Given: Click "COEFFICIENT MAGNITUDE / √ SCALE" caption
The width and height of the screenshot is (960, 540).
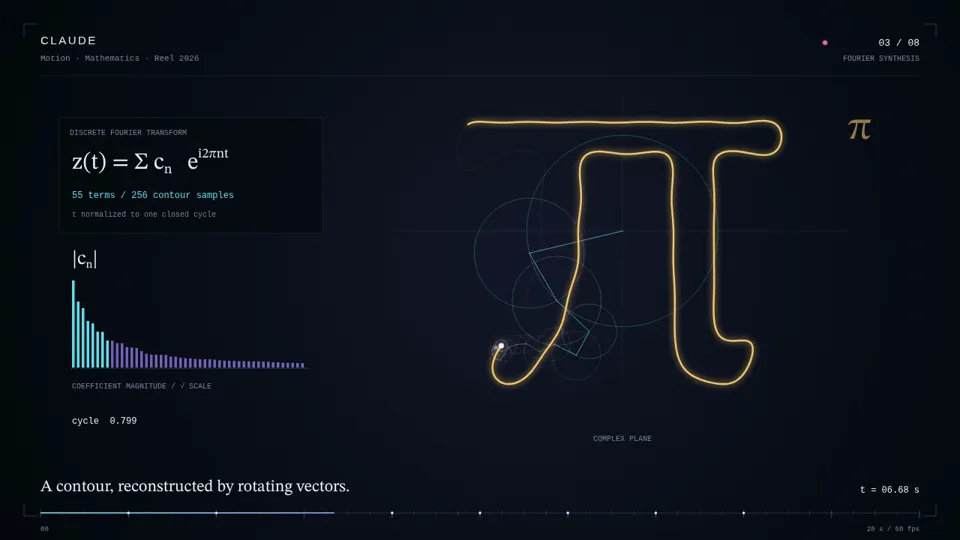Looking at the screenshot, I should point(141,386).
